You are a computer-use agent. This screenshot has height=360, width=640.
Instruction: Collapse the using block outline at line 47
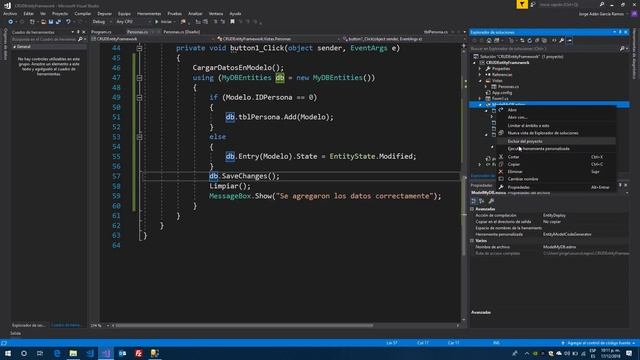139,78
